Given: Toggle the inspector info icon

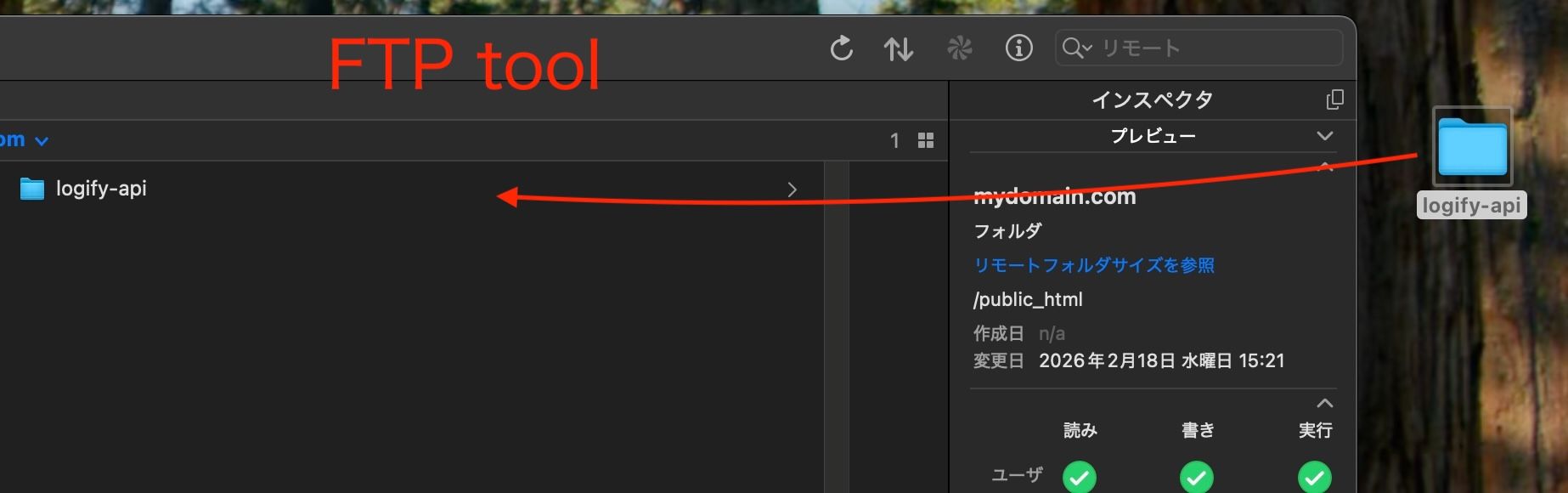Looking at the screenshot, I should 1018,48.
